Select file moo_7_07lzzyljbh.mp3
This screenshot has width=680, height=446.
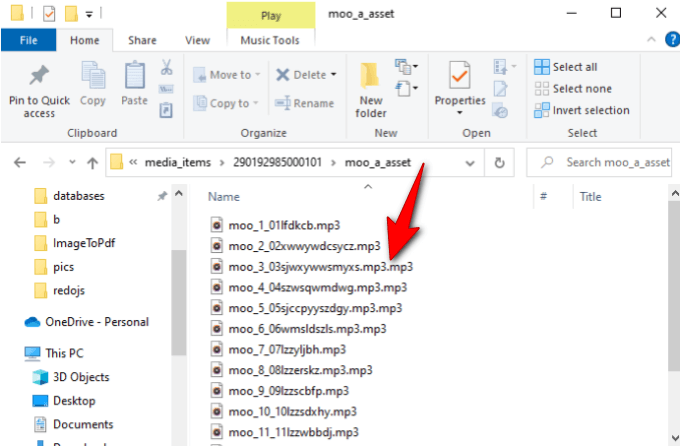(x=278, y=350)
